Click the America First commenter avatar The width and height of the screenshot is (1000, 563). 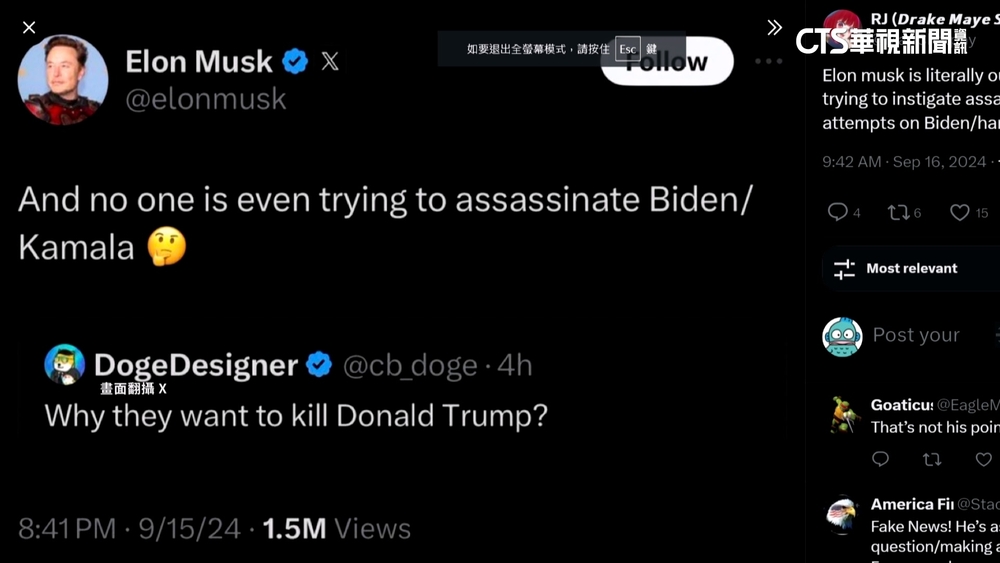click(x=843, y=516)
